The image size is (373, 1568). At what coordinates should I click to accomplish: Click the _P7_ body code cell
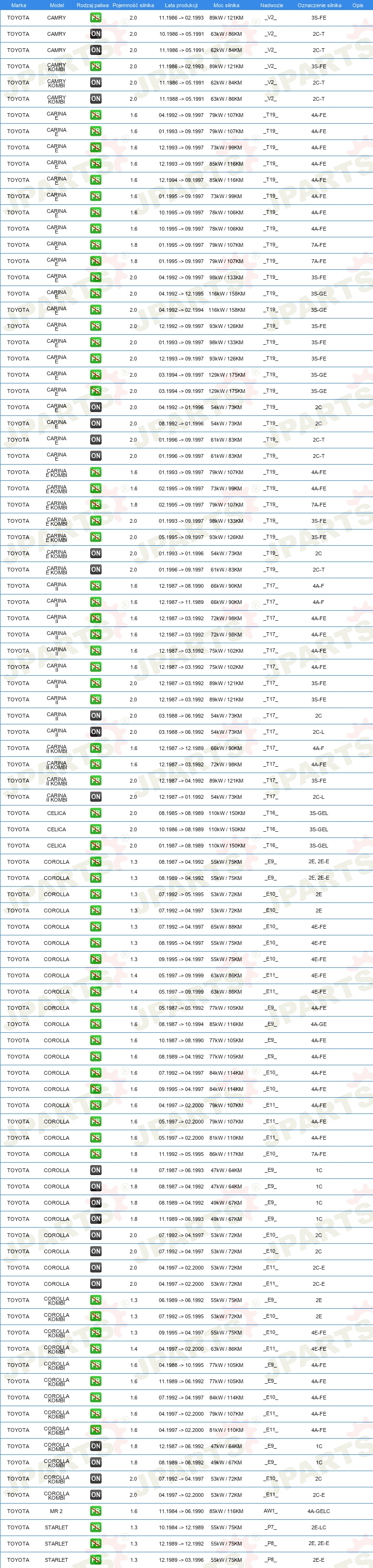click(x=271, y=1528)
